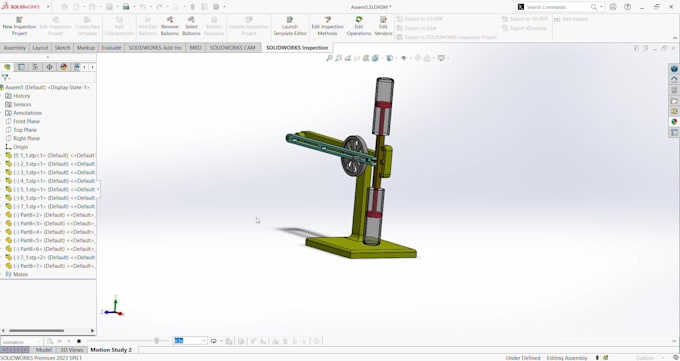Select Part8<2> component in tree
The image size is (680, 361).
point(50,215)
